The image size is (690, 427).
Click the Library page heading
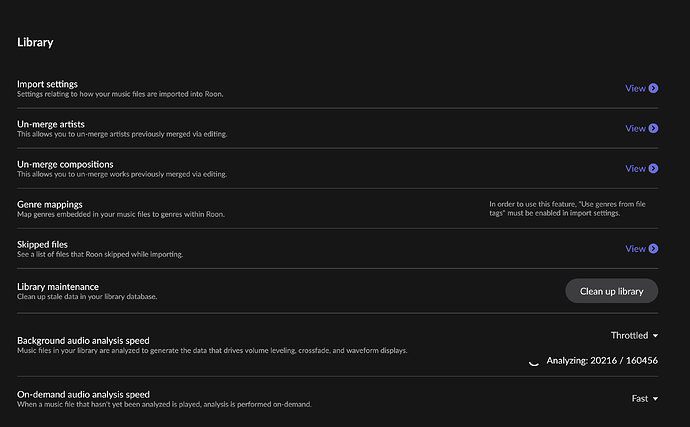[35, 43]
